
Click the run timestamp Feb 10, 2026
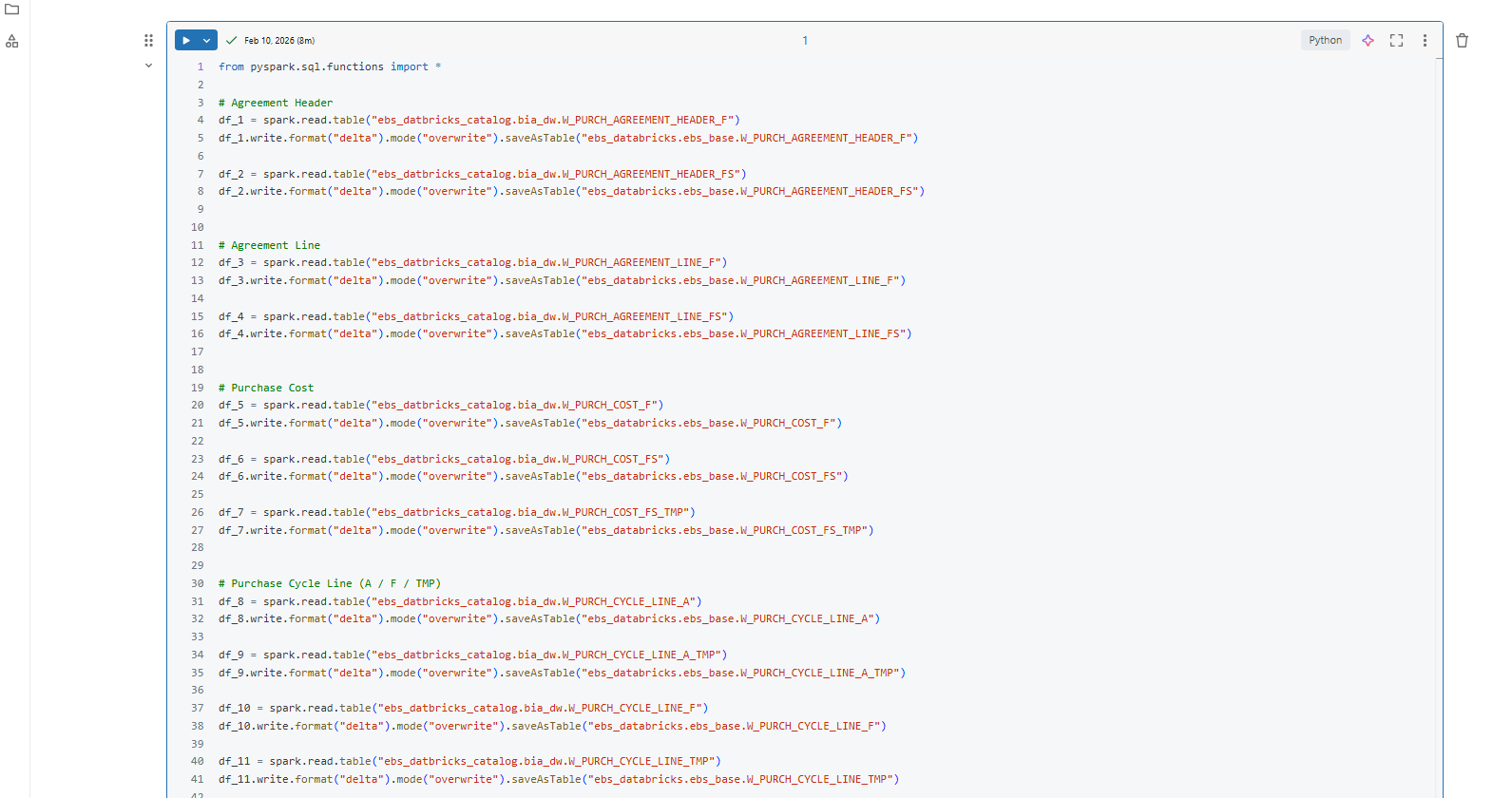click(279, 41)
